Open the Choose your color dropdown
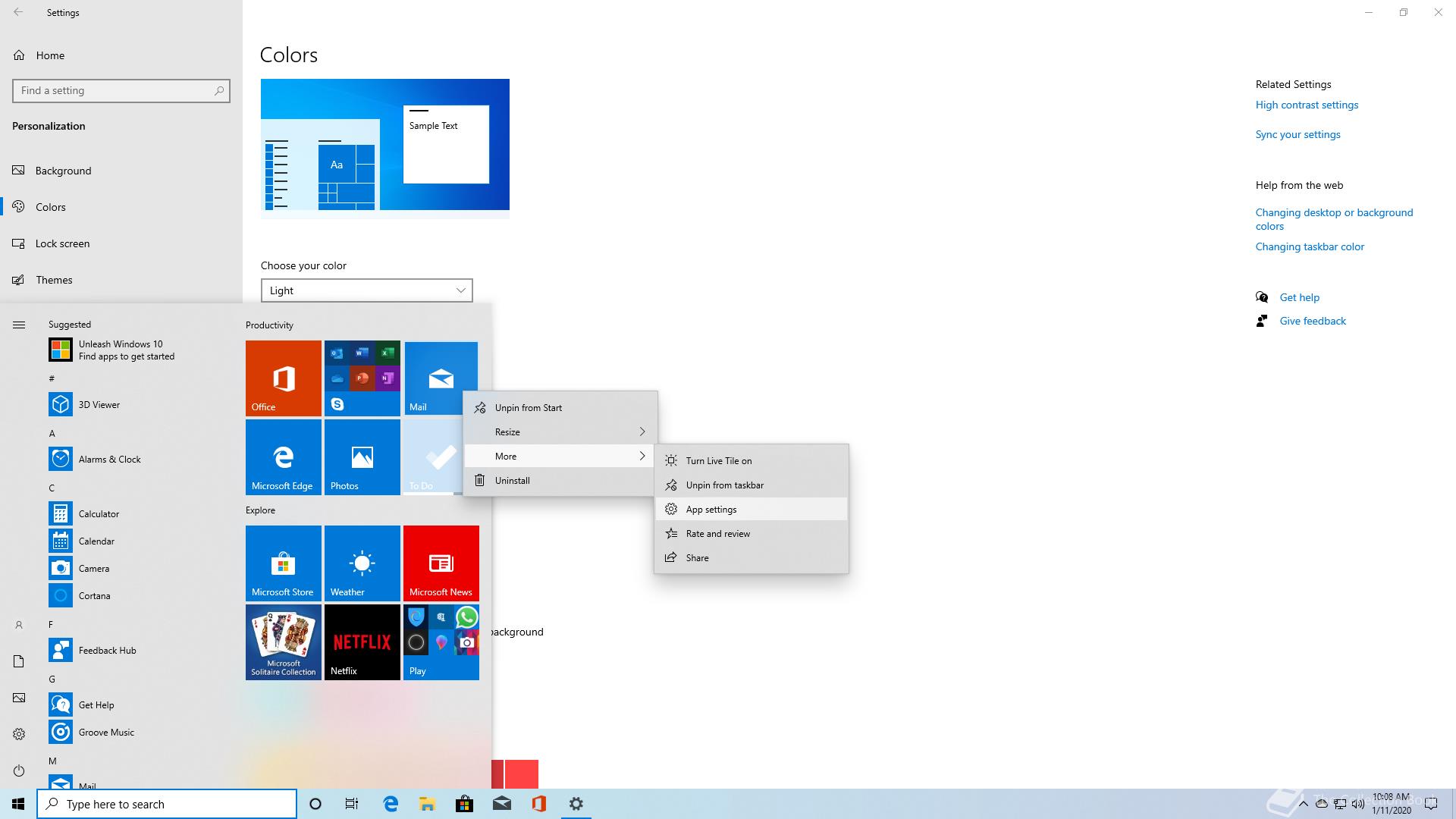1456x819 pixels. (x=367, y=290)
